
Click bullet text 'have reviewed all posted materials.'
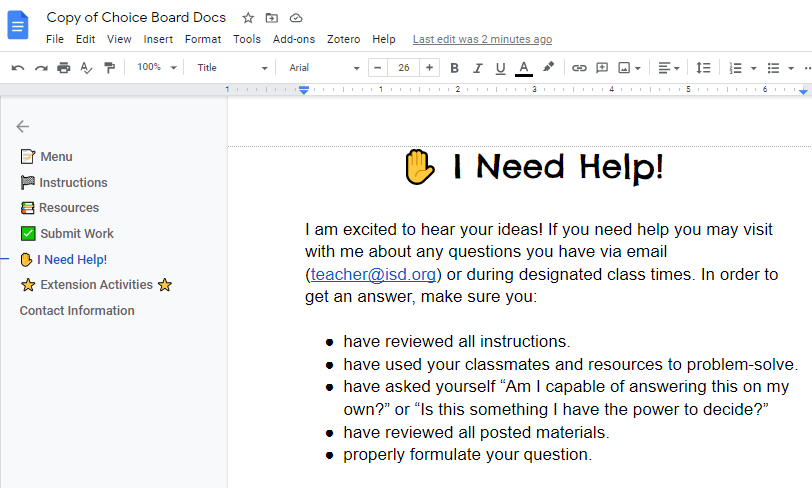pyautogui.click(x=476, y=432)
